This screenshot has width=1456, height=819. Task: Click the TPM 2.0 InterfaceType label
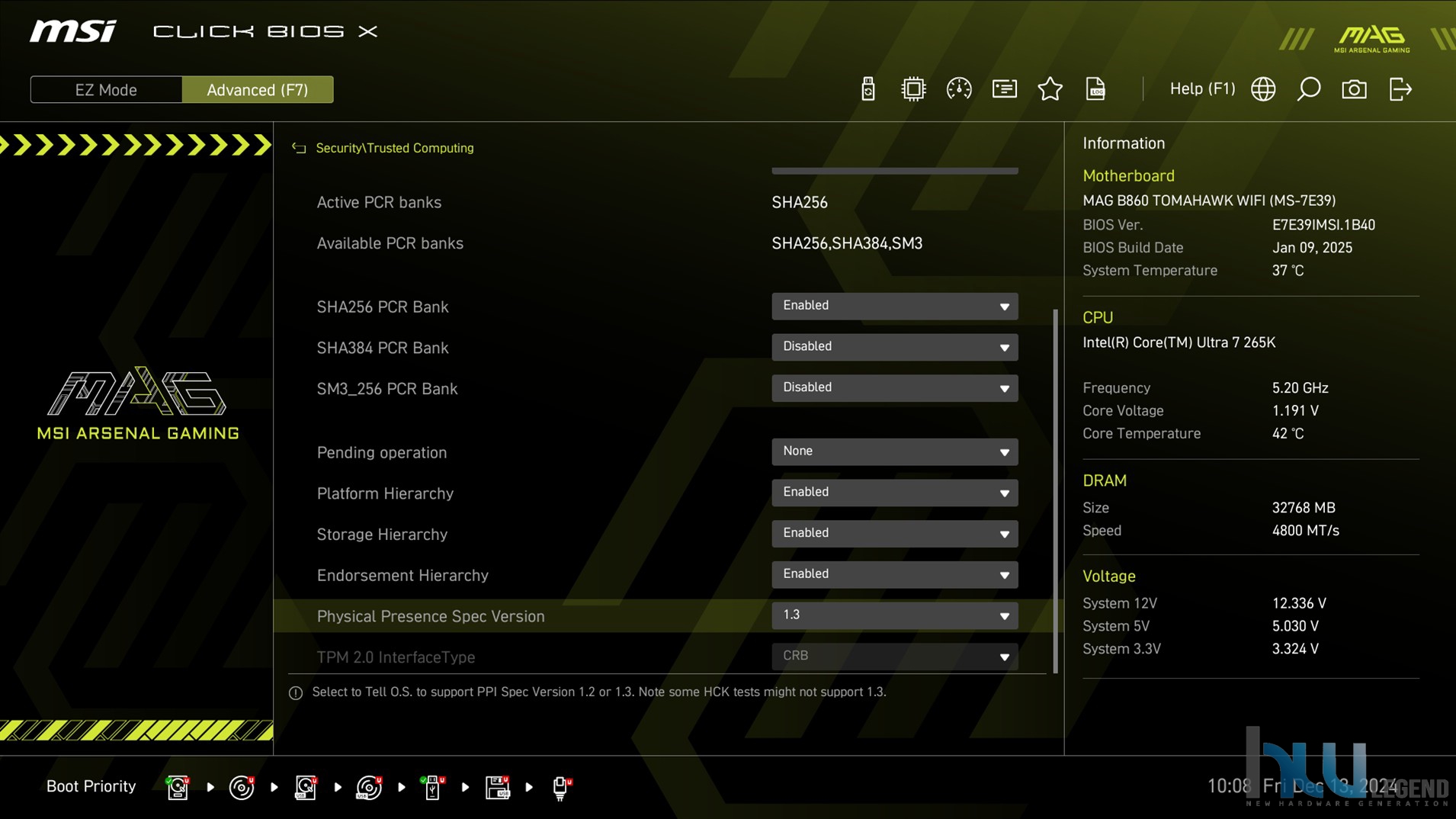[x=396, y=657]
